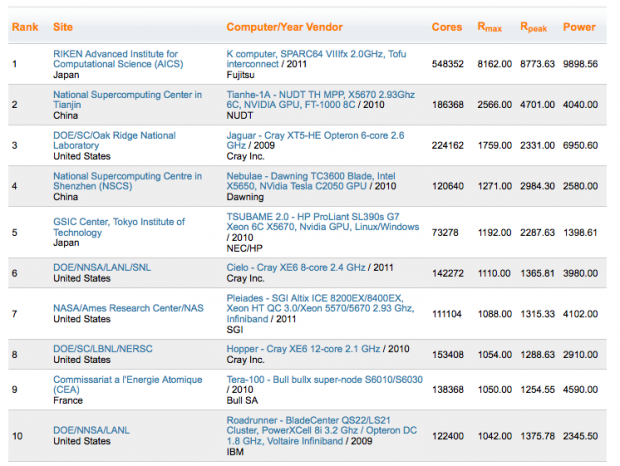The image size is (620, 466).
Task: Select the cores value 111104
Action: pyautogui.click(x=447, y=314)
